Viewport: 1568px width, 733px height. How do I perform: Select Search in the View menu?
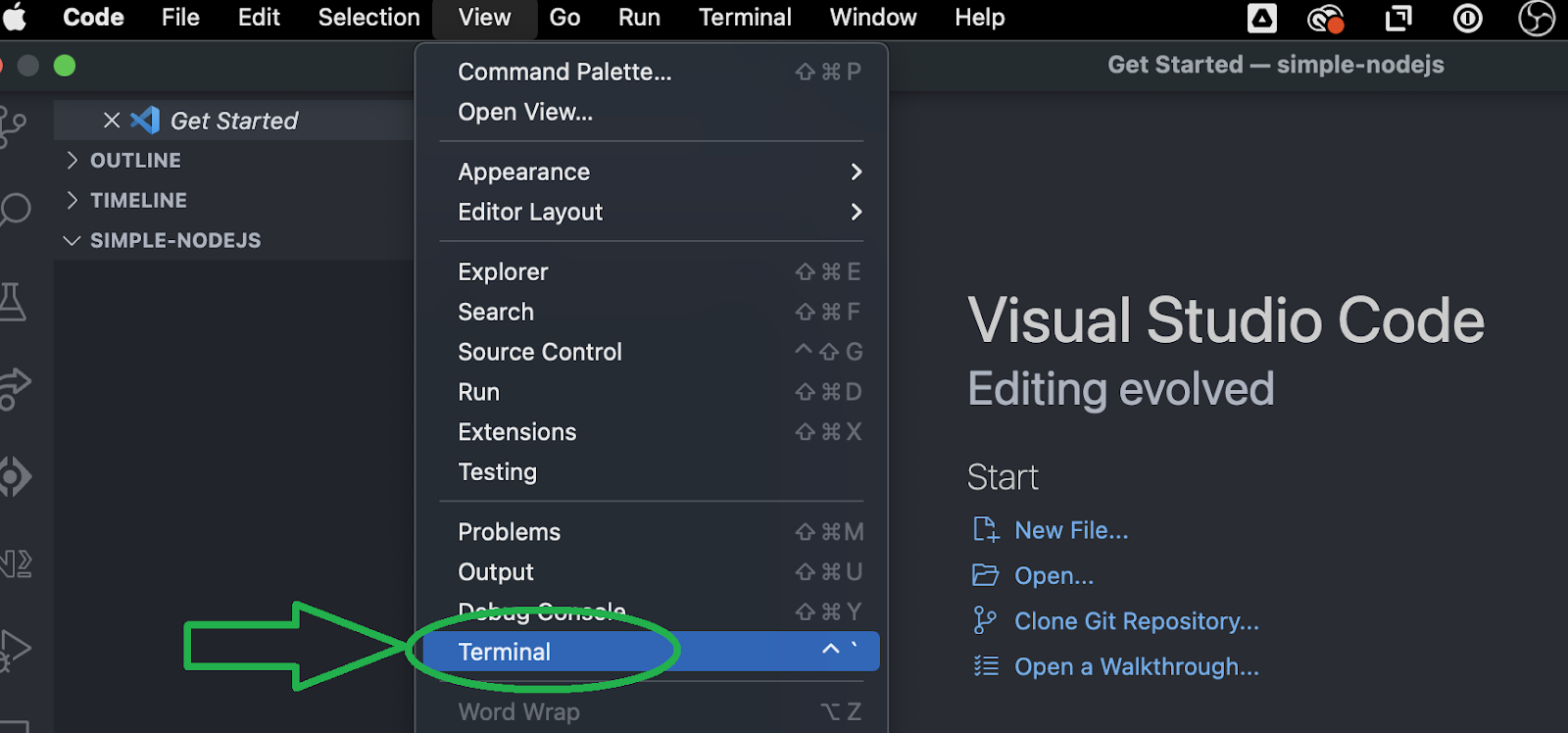[x=652, y=312]
